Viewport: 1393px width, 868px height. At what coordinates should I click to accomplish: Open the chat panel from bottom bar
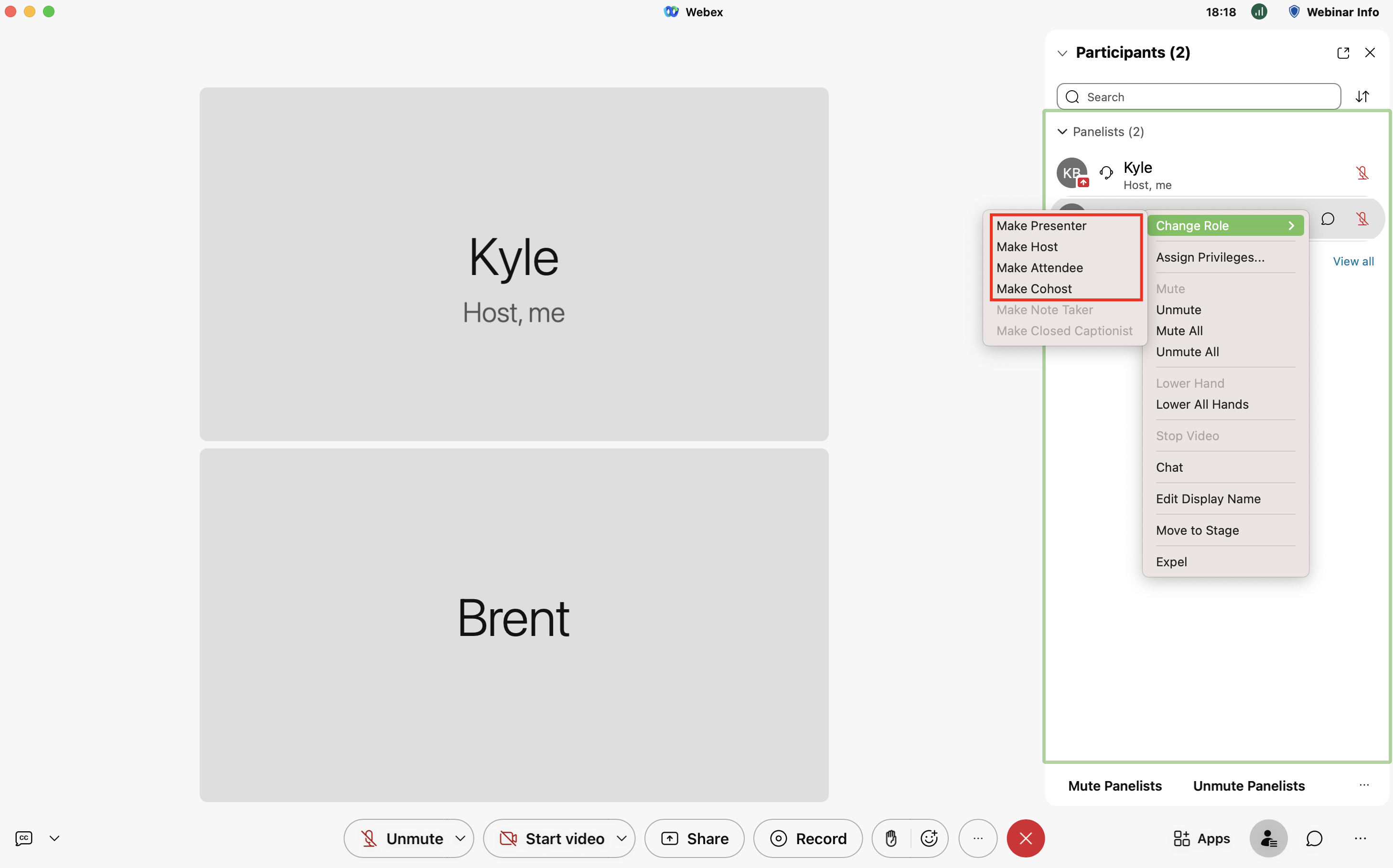point(1314,838)
